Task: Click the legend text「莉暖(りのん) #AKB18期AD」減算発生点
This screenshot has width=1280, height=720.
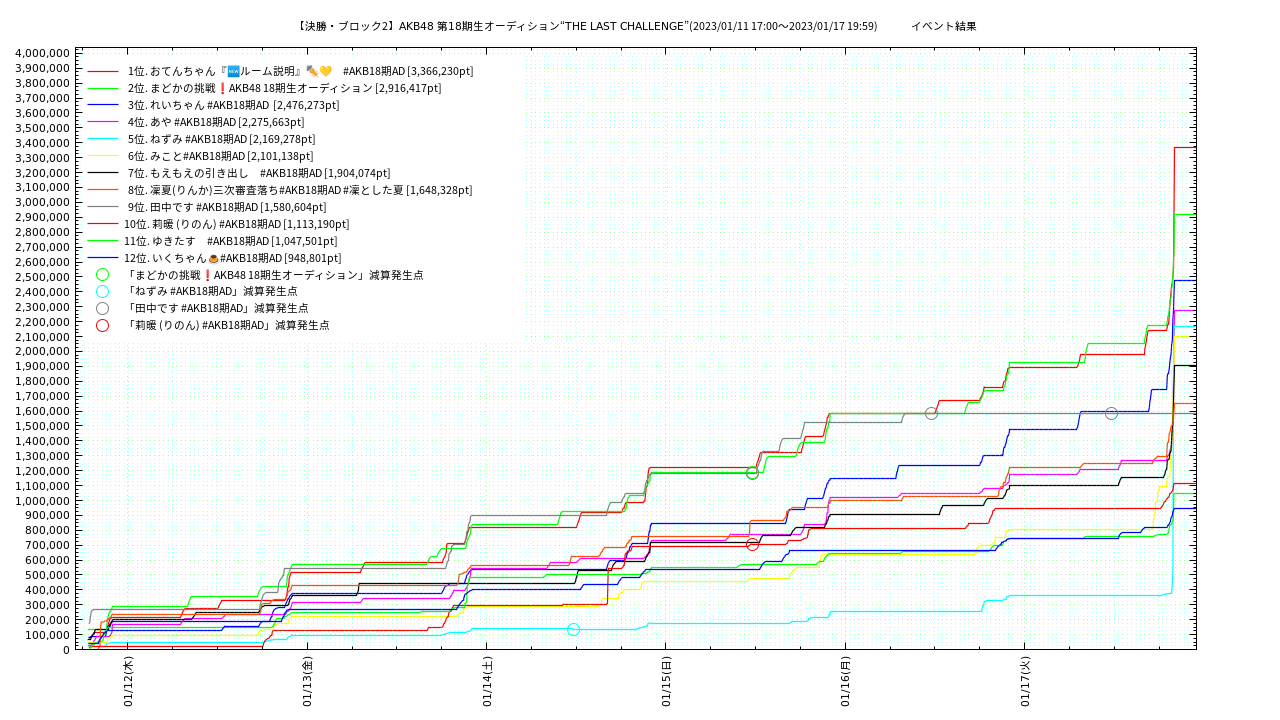Action: pyautogui.click(x=227, y=325)
